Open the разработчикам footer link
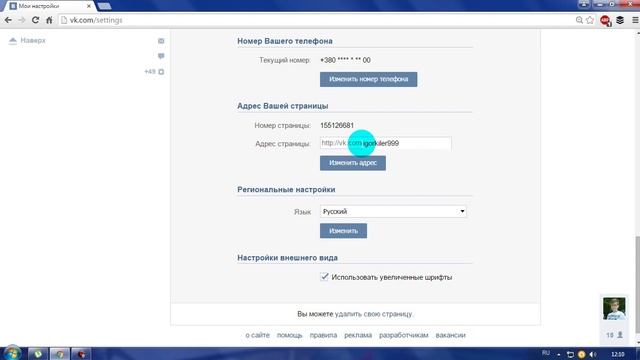 click(404, 335)
